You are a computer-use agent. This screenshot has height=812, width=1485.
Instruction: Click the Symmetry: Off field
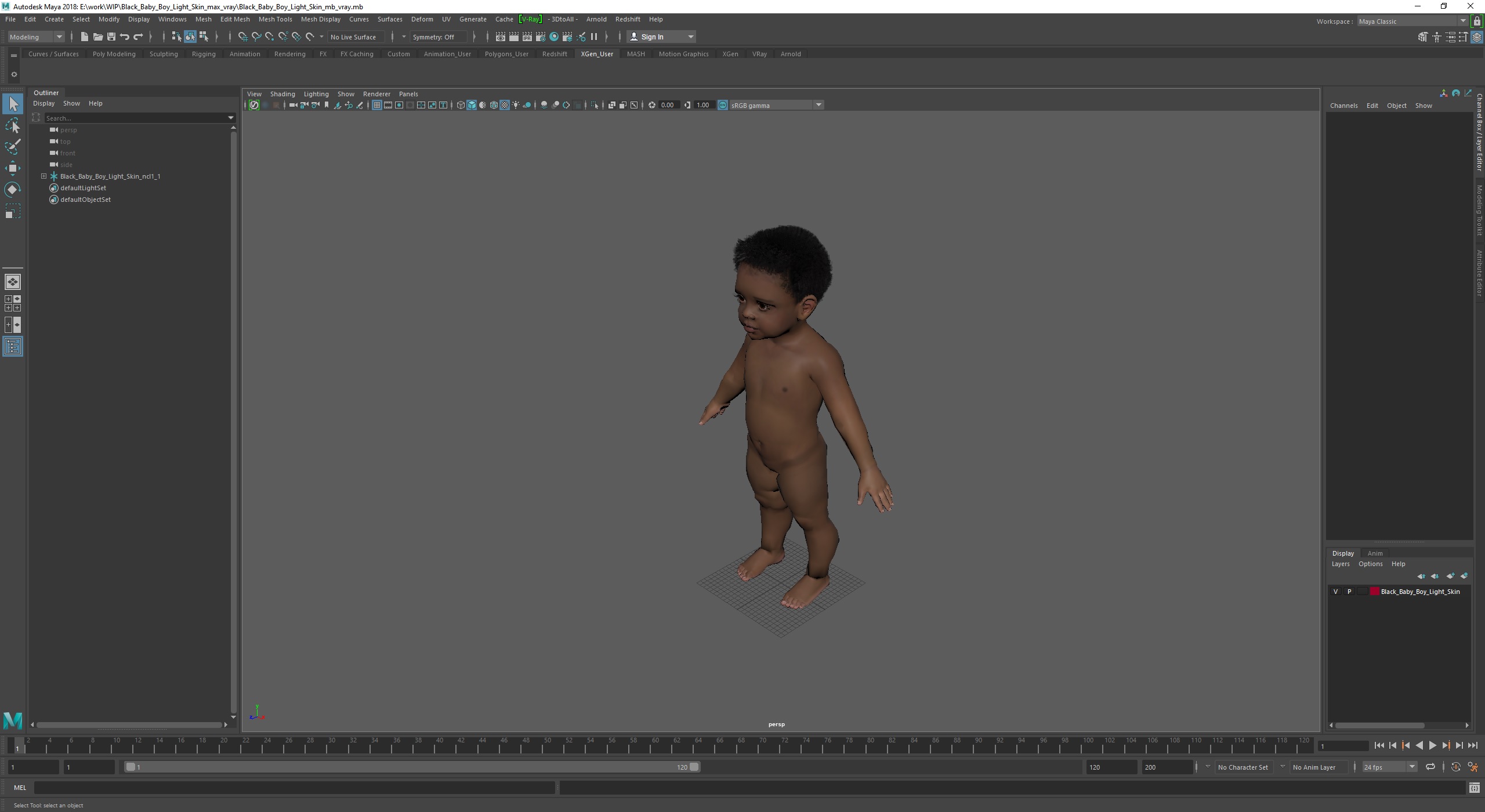438,37
